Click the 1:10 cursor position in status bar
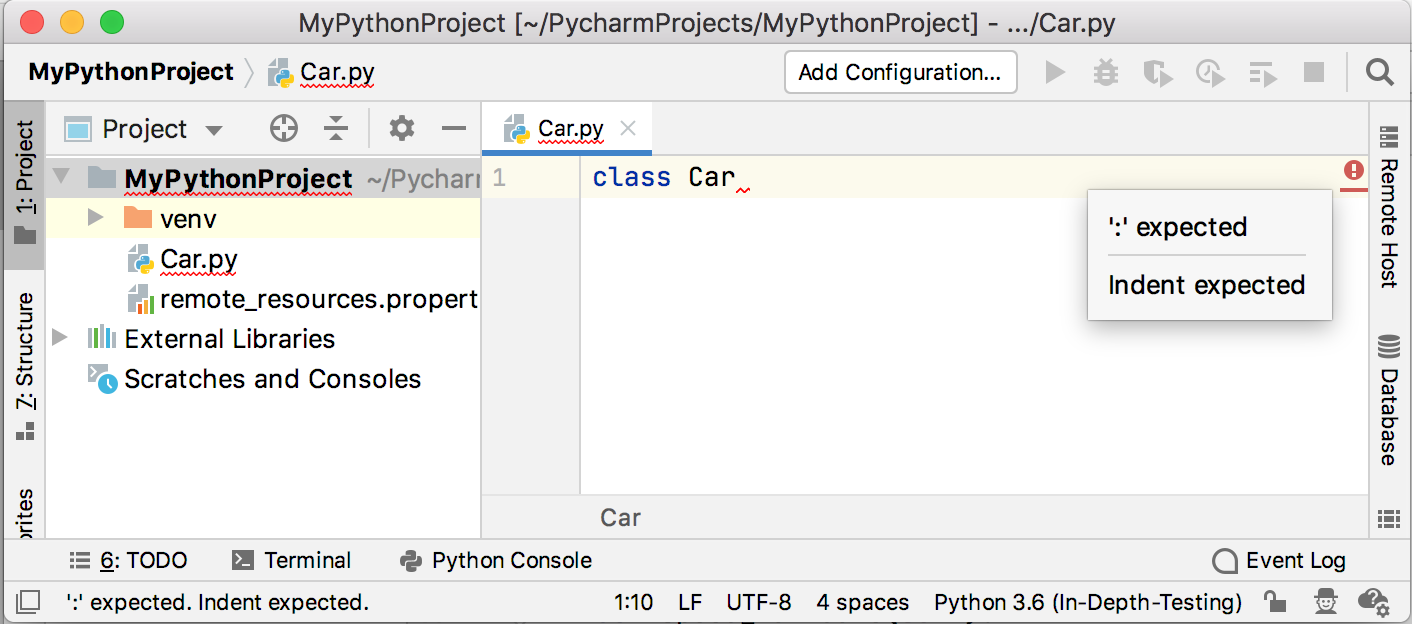The width and height of the screenshot is (1412, 624). (x=633, y=602)
